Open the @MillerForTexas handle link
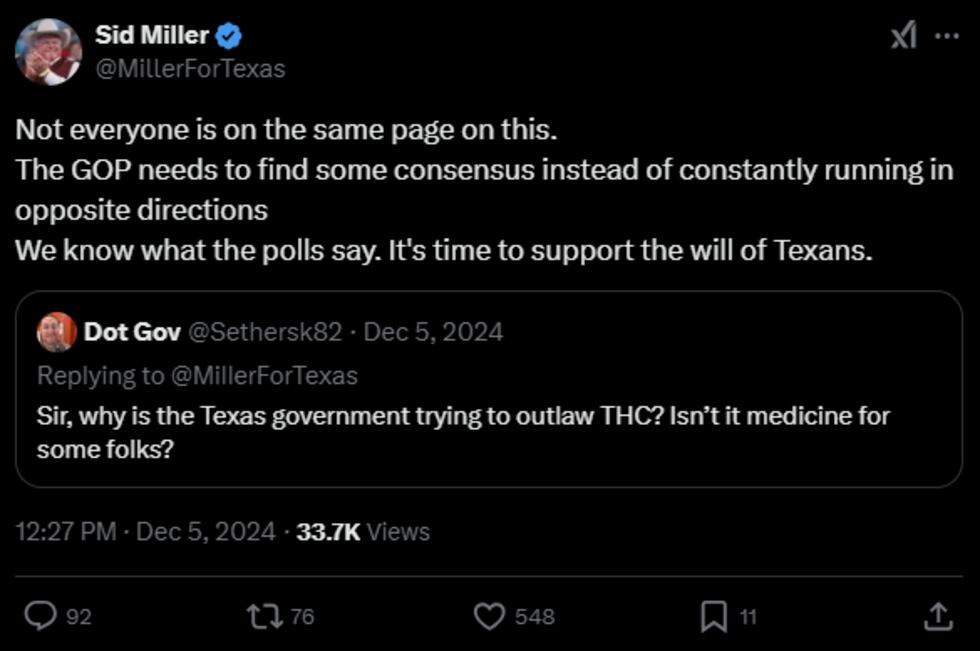The image size is (980, 651). [190, 68]
